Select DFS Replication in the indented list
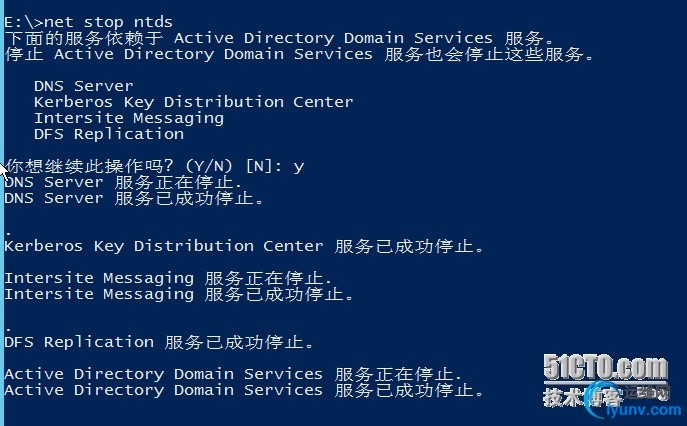This screenshot has height=426, width=687. tap(109, 134)
